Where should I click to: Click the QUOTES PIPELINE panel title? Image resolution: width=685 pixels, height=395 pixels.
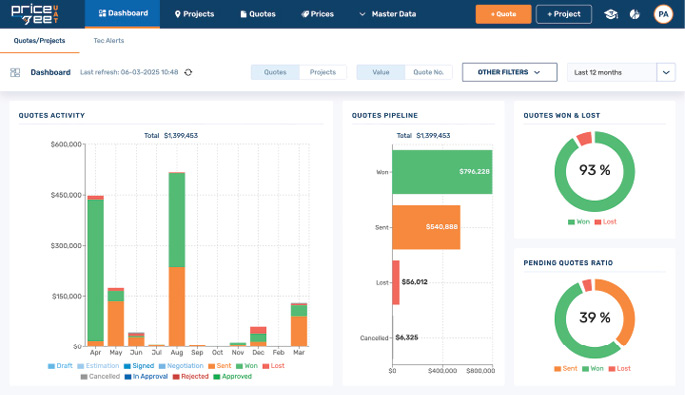385,115
